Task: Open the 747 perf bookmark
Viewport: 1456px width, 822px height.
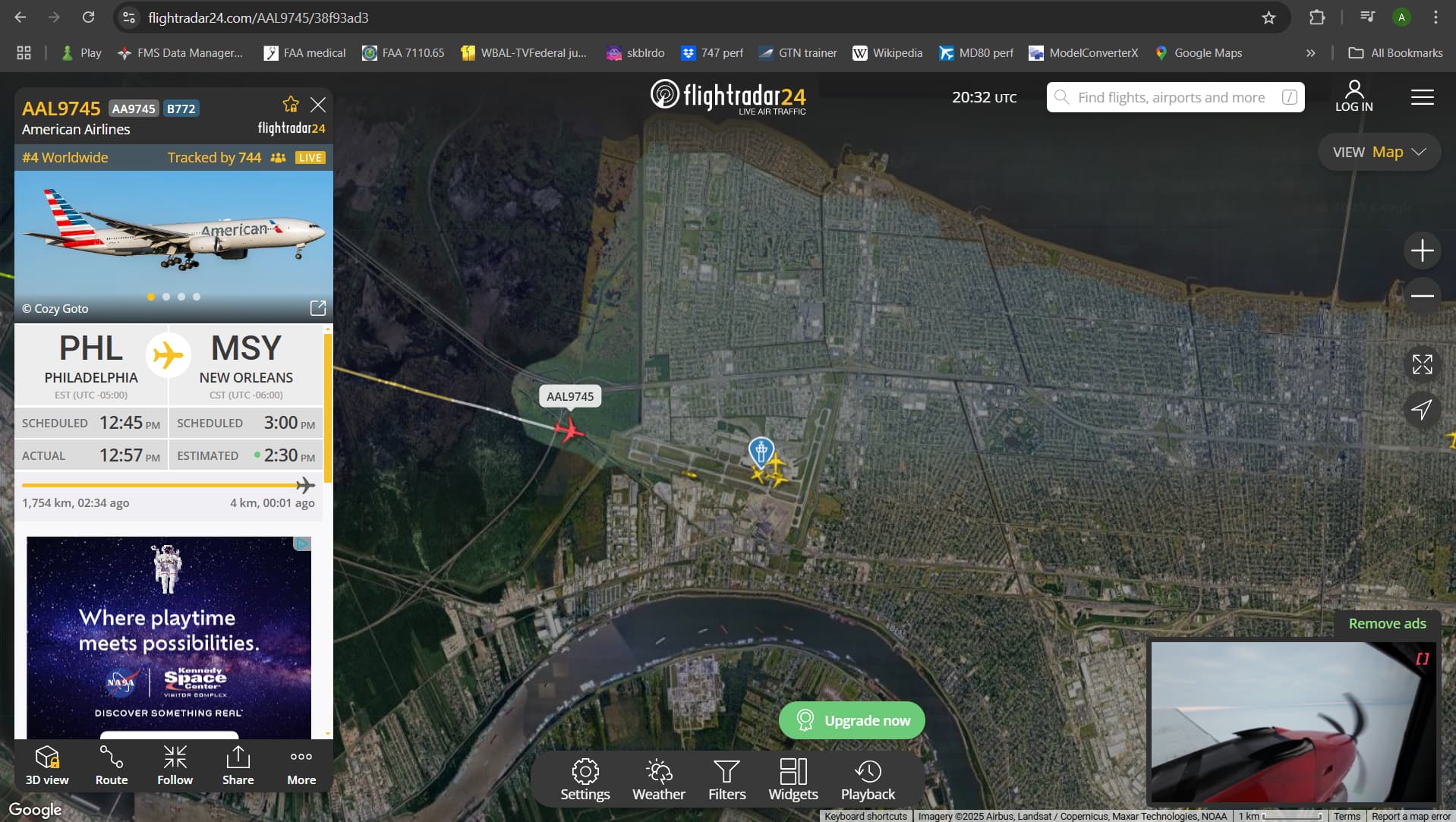Action: tap(712, 52)
